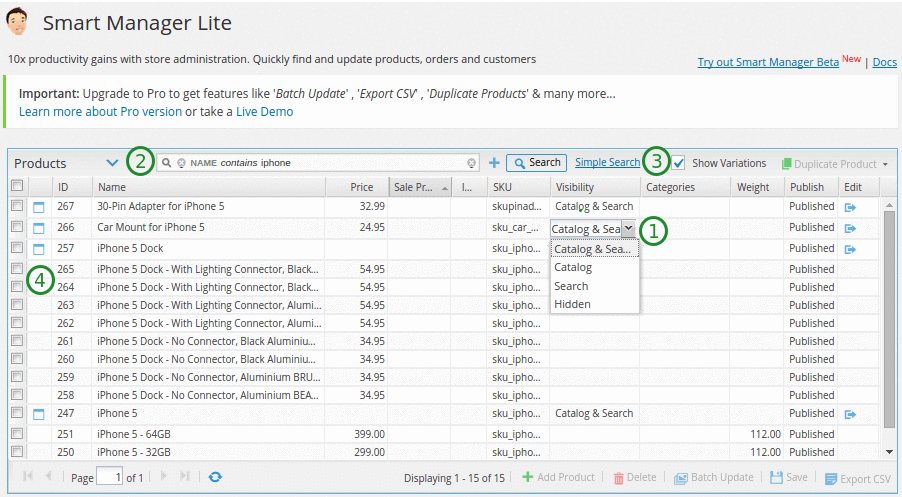
Task: Click the price cell 32.99
Action: pos(357,206)
